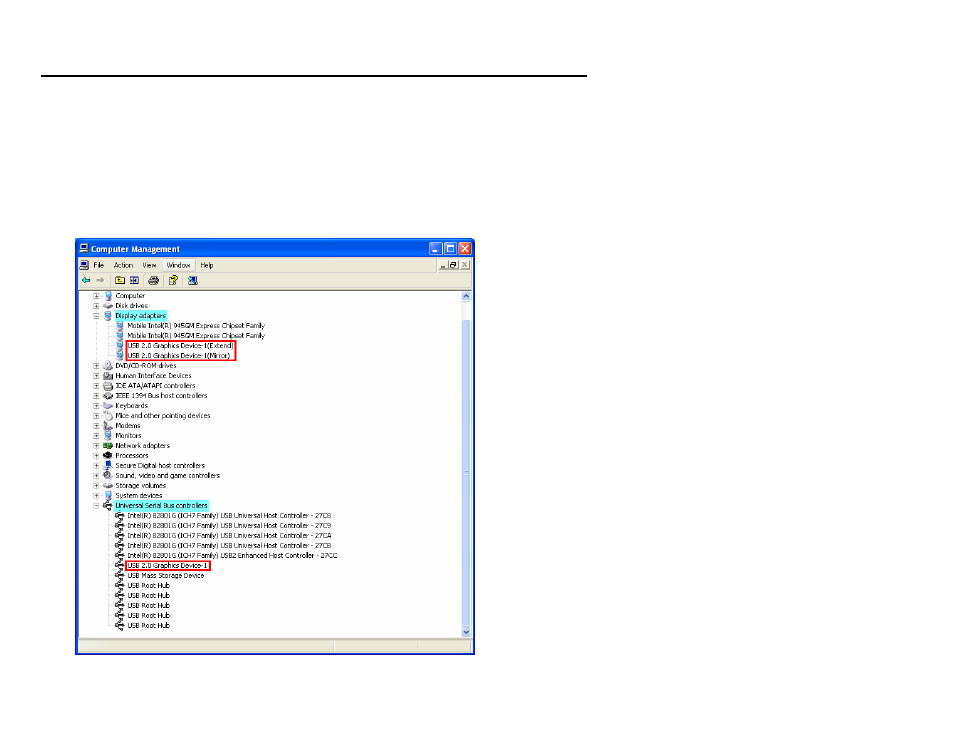Click the Sound, video and game controllers icon
The image size is (954, 737).
point(108,475)
